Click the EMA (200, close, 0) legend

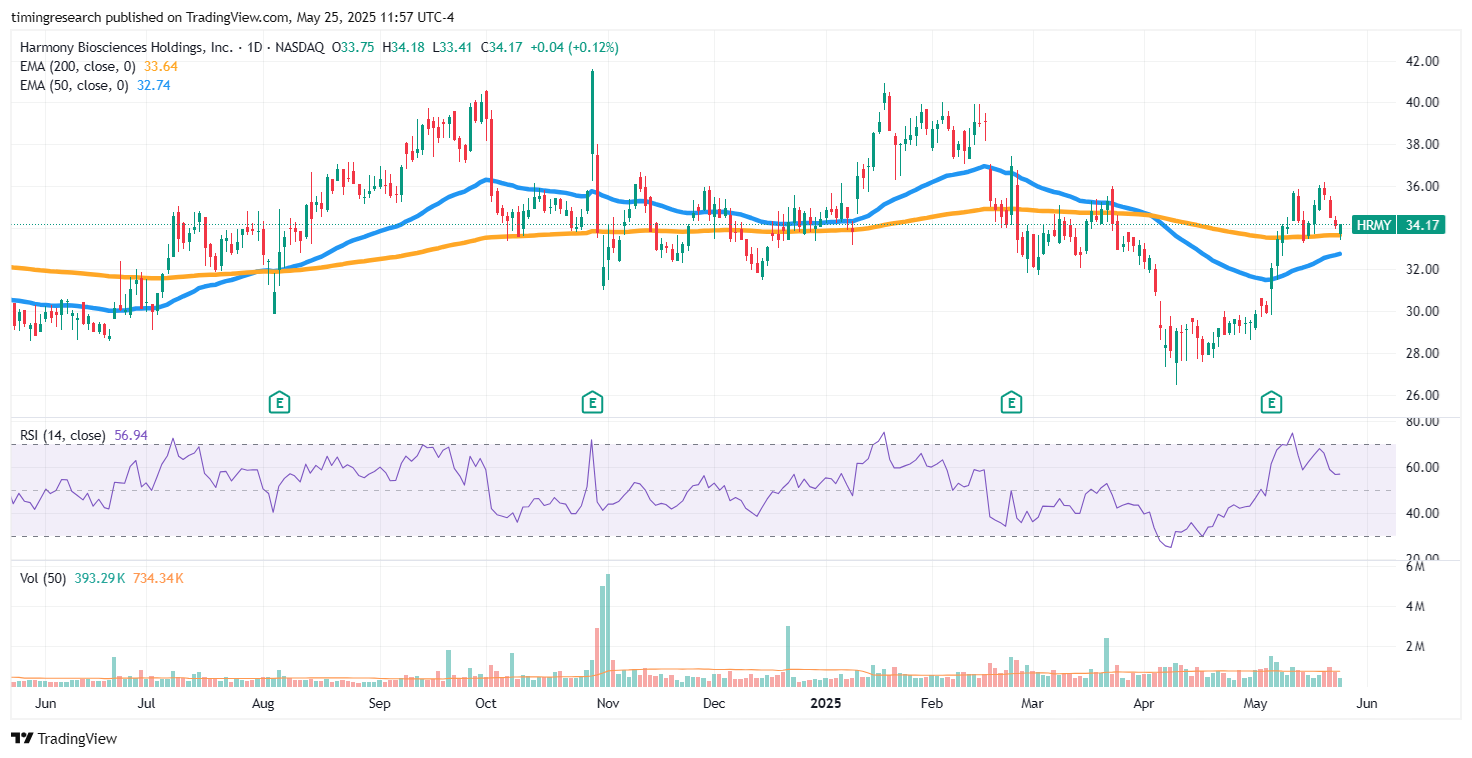(76, 66)
